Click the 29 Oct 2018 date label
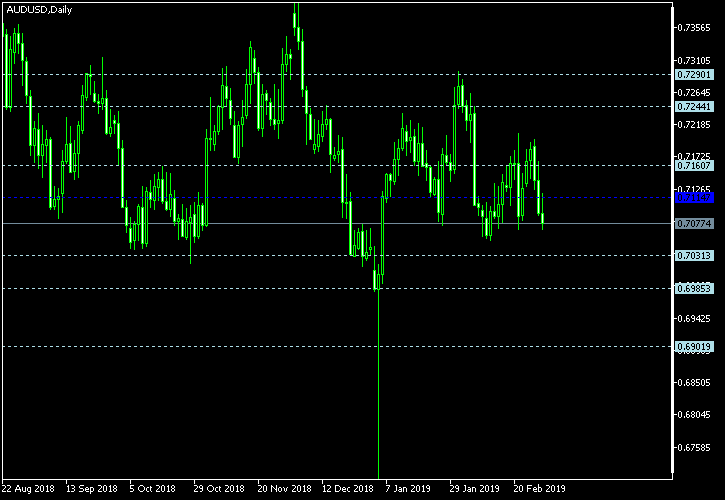725x500 pixels. point(219,489)
